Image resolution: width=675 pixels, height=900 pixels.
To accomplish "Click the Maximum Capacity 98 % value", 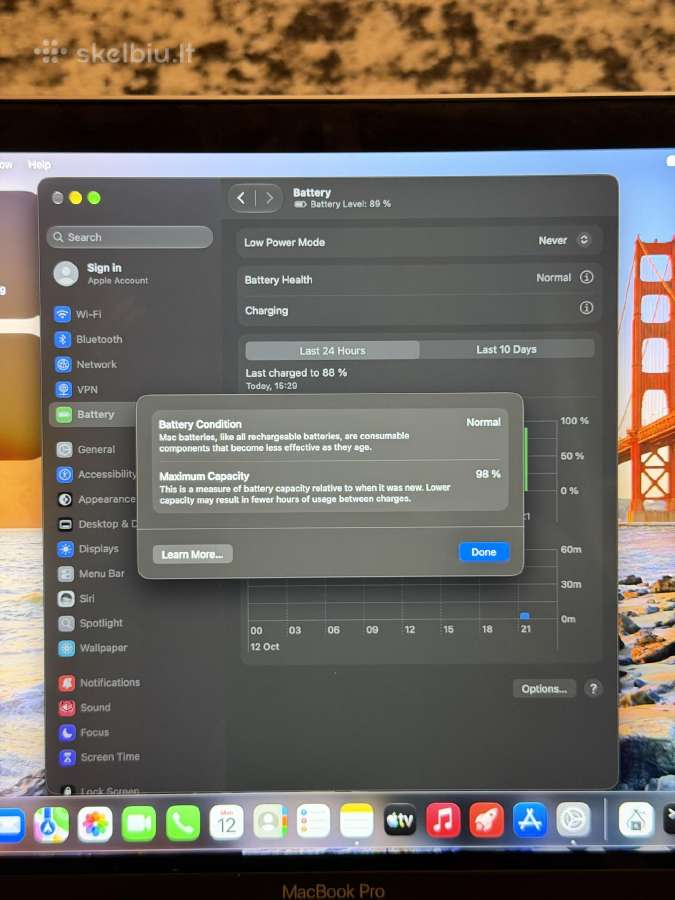I will (488, 474).
